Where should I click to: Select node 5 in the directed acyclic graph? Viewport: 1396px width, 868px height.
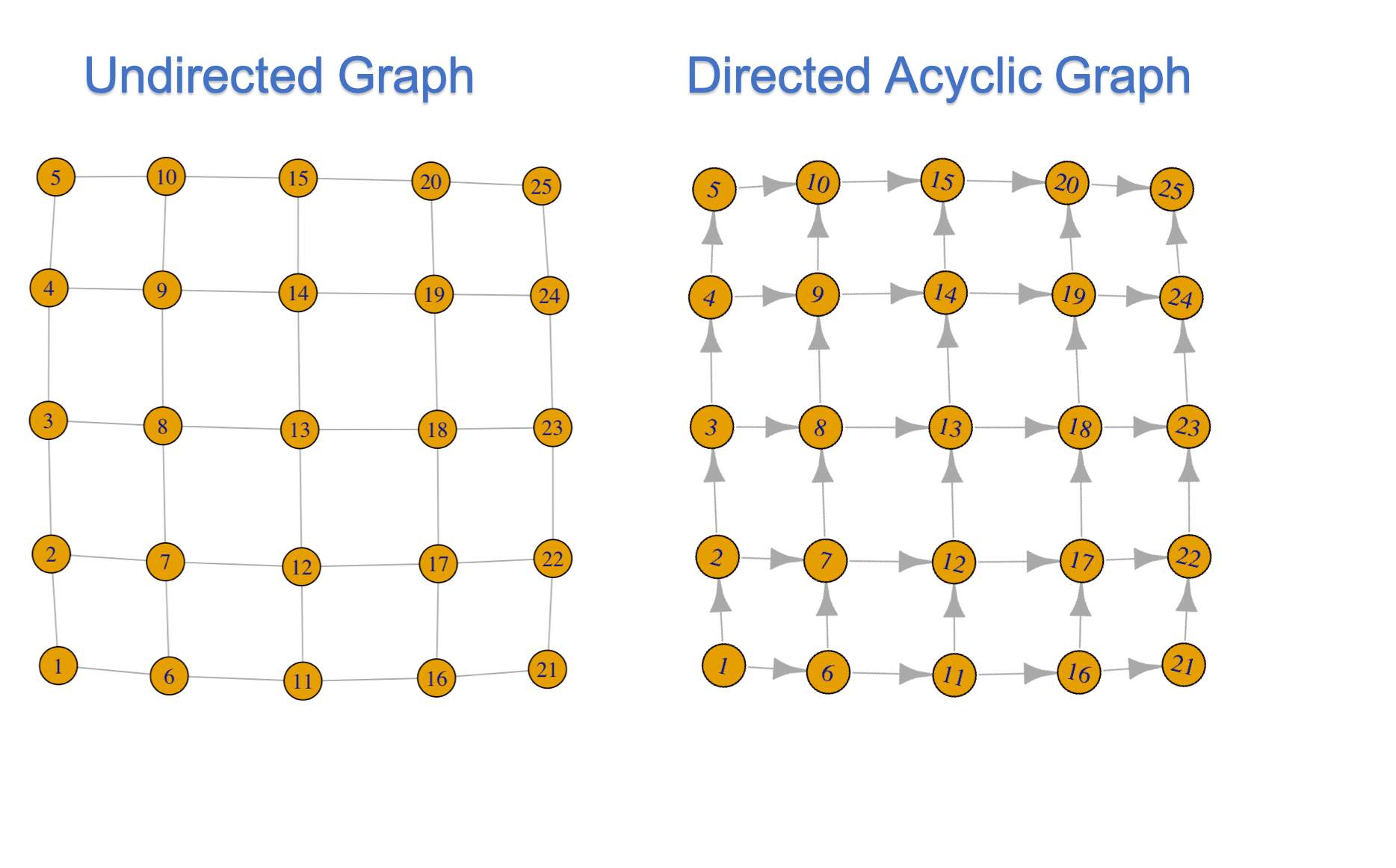pyautogui.click(x=714, y=189)
